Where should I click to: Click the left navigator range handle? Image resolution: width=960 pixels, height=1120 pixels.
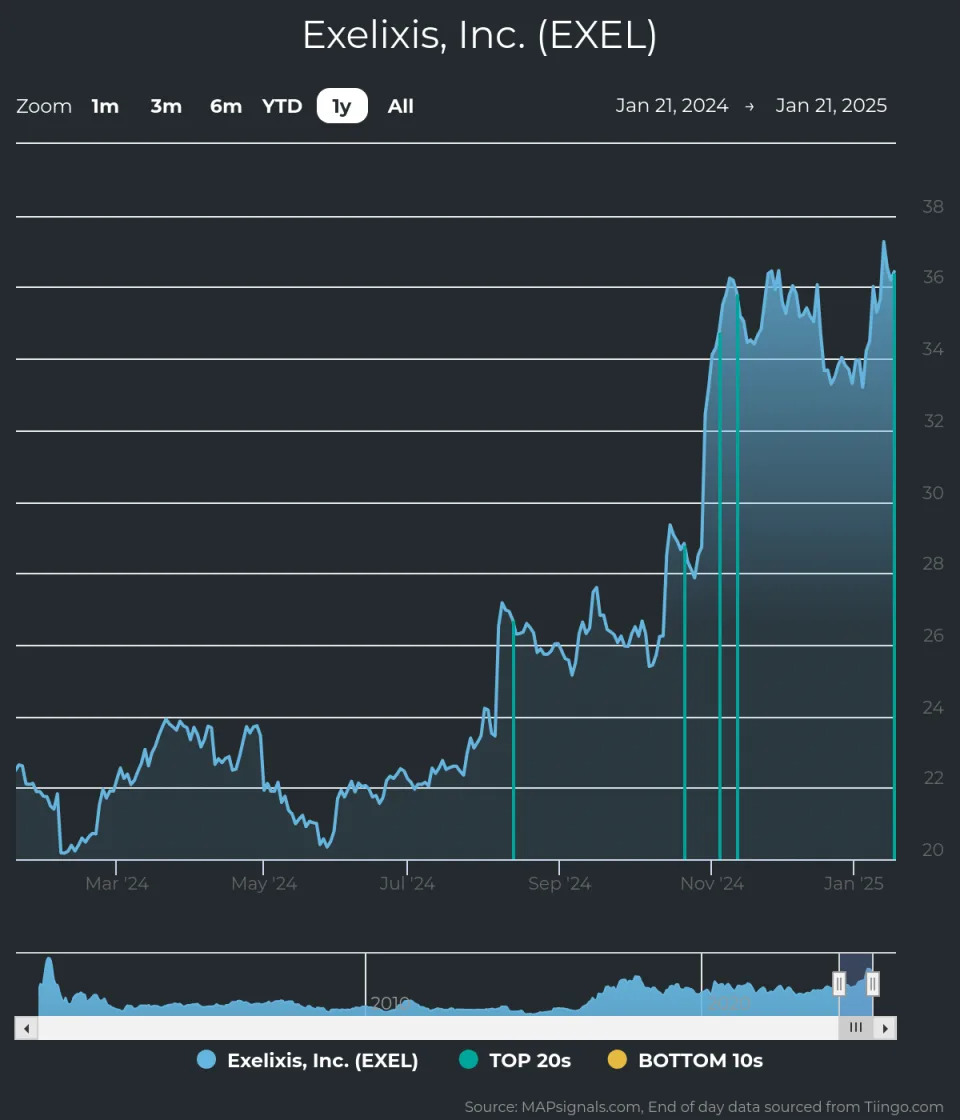(x=839, y=984)
